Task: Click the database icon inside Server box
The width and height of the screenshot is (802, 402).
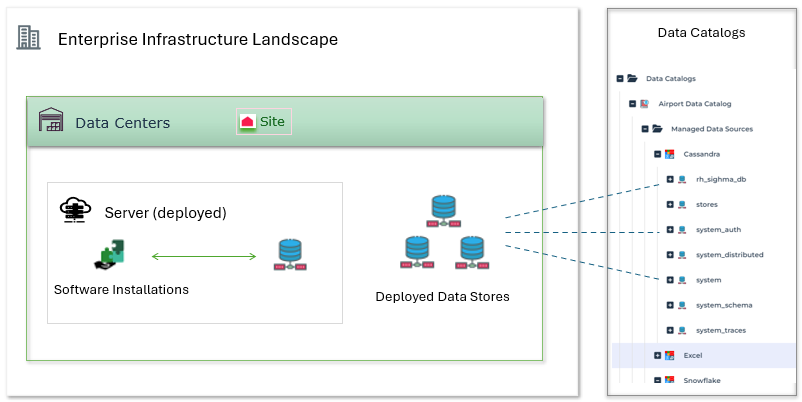Action: 289,256
